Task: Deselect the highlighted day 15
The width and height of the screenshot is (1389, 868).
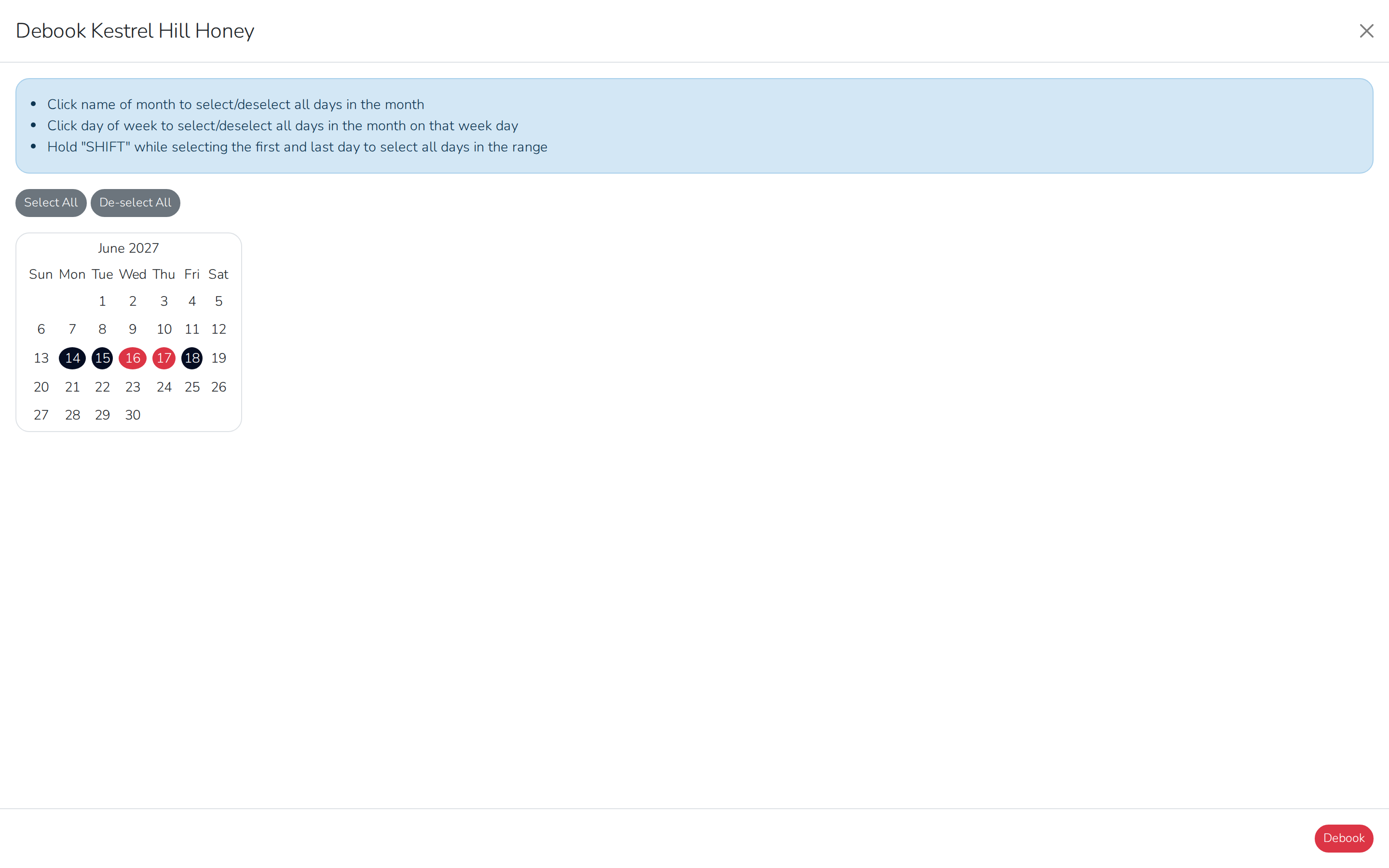Action: (x=102, y=358)
